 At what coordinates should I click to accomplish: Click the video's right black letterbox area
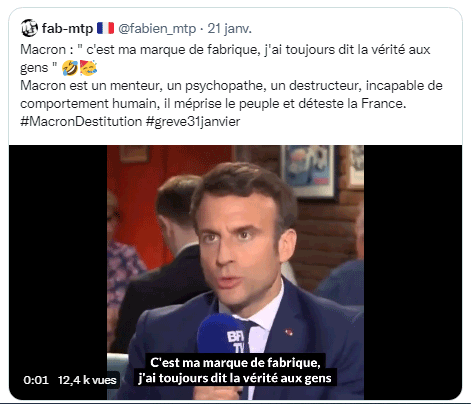(x=413, y=272)
